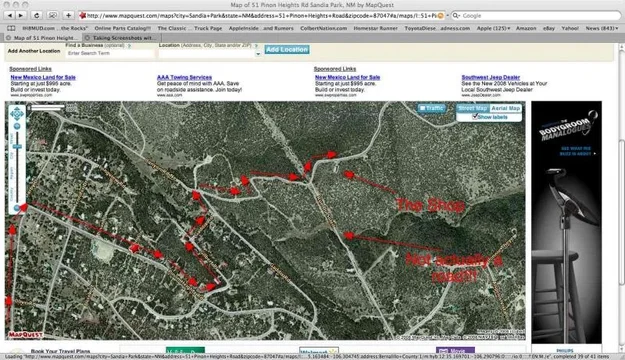Open the ToyotaDiesel bookmark
625x360 pixels.
437,28
